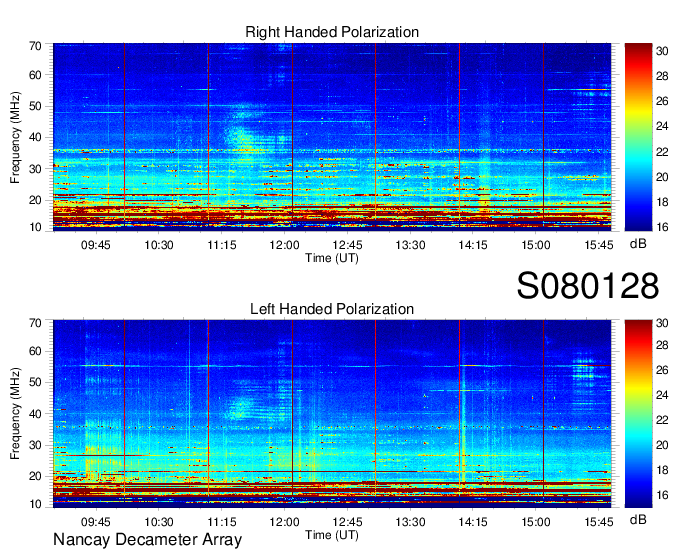
Task: Click the 60 MHz tick of the bottom plot
Action: (x=35, y=351)
